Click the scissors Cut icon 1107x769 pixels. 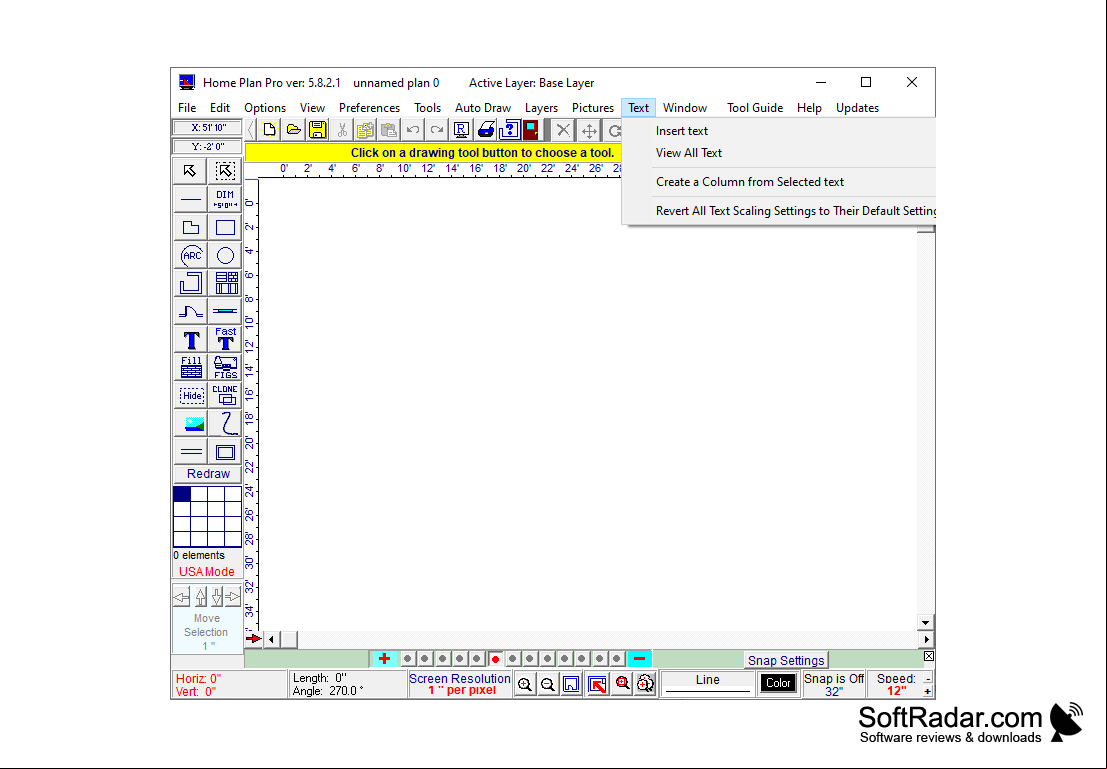pos(342,130)
